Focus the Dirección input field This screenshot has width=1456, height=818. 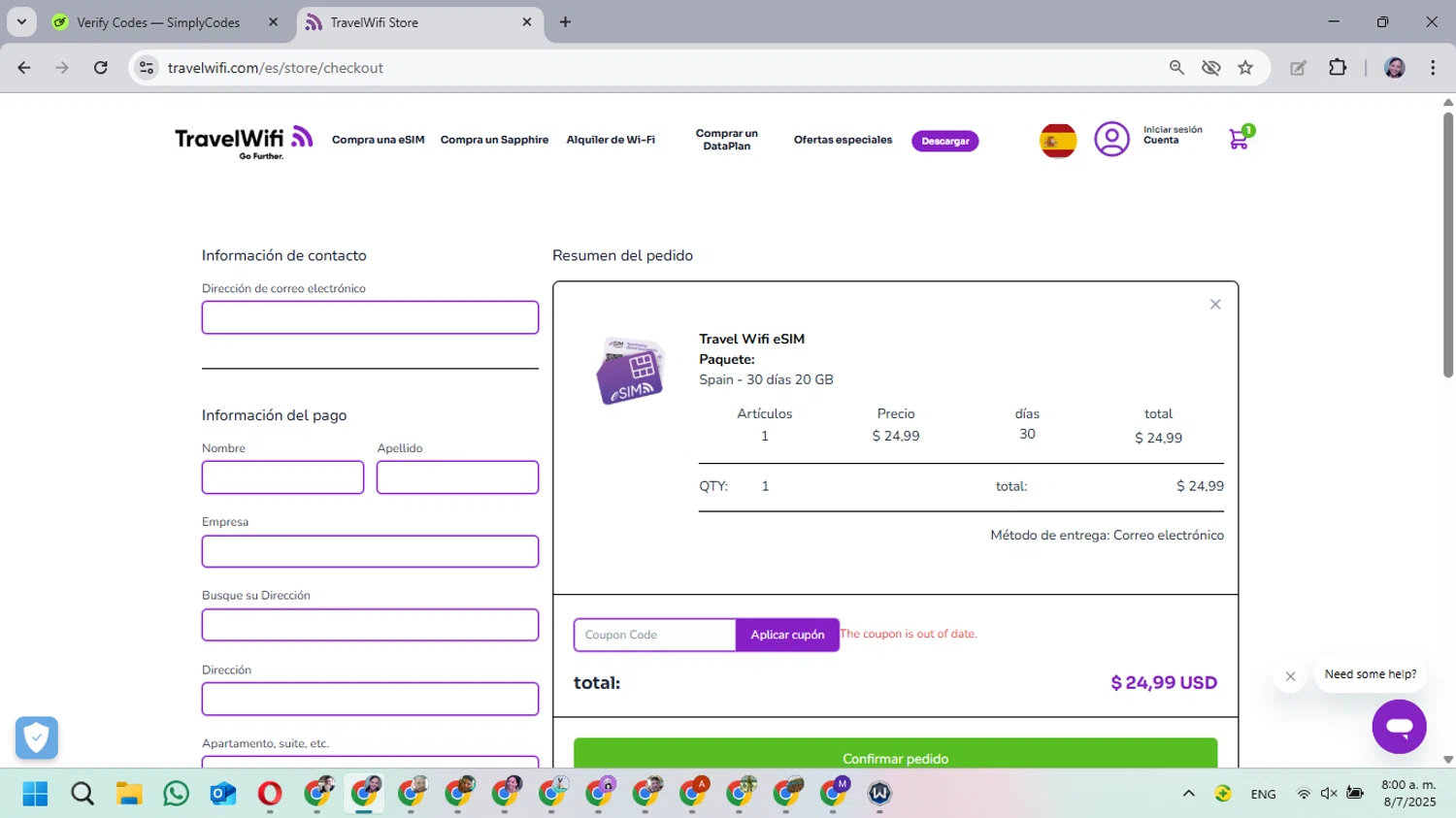pos(370,699)
